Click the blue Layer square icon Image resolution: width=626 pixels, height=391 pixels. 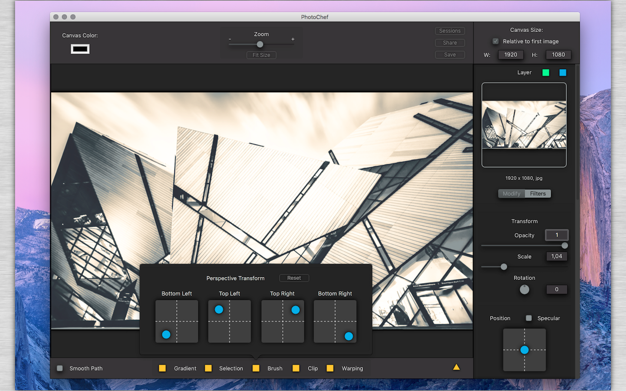[563, 72]
